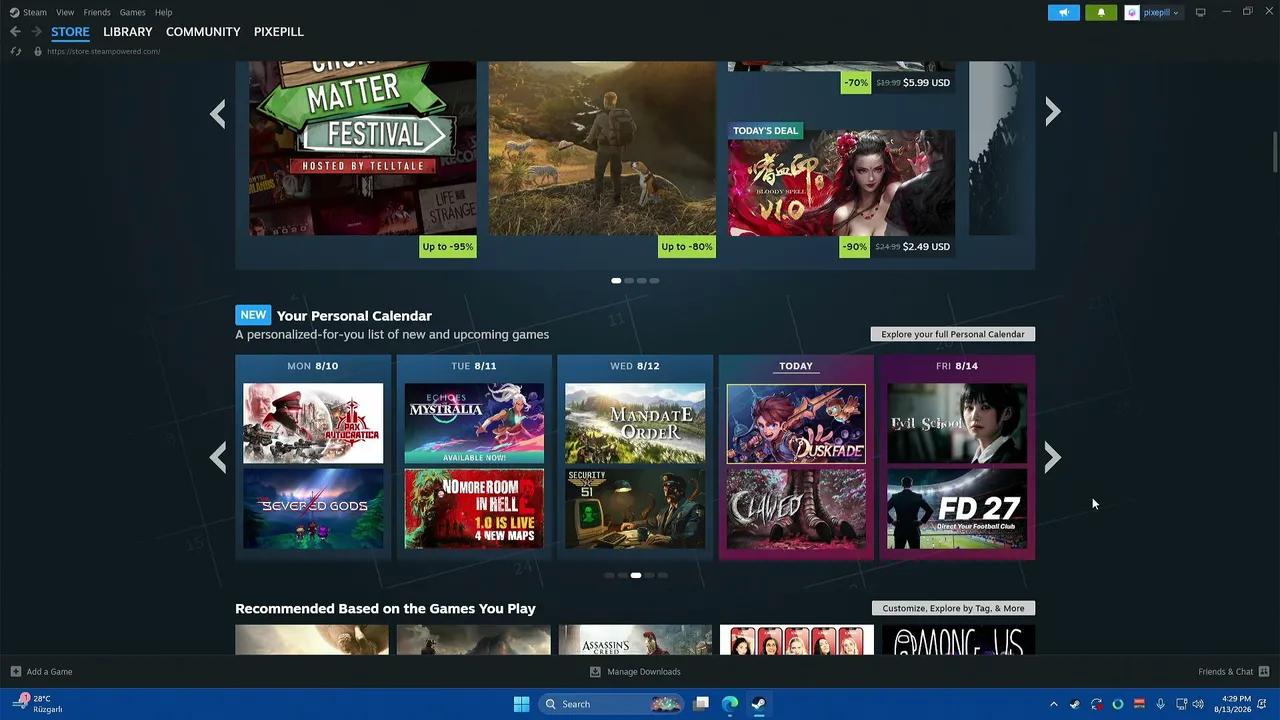Open the No More Room in Hell 2 tile

tap(474, 509)
